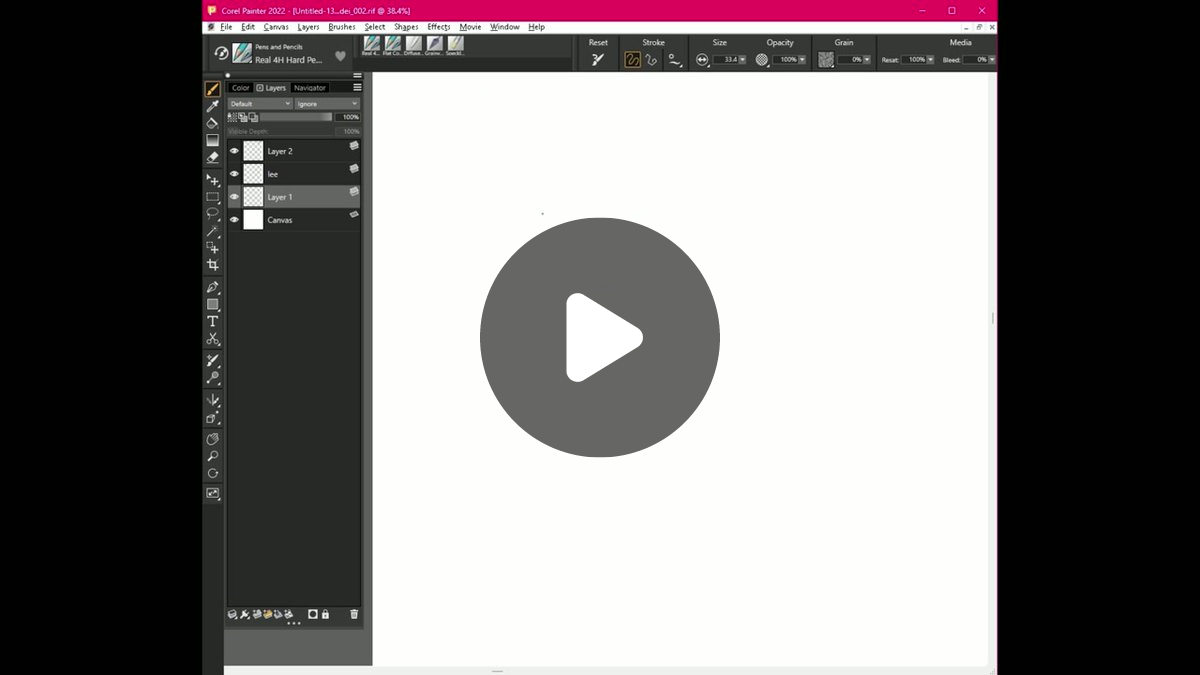Select the Lasso tool
The height and width of the screenshot is (675, 1200).
(x=212, y=213)
